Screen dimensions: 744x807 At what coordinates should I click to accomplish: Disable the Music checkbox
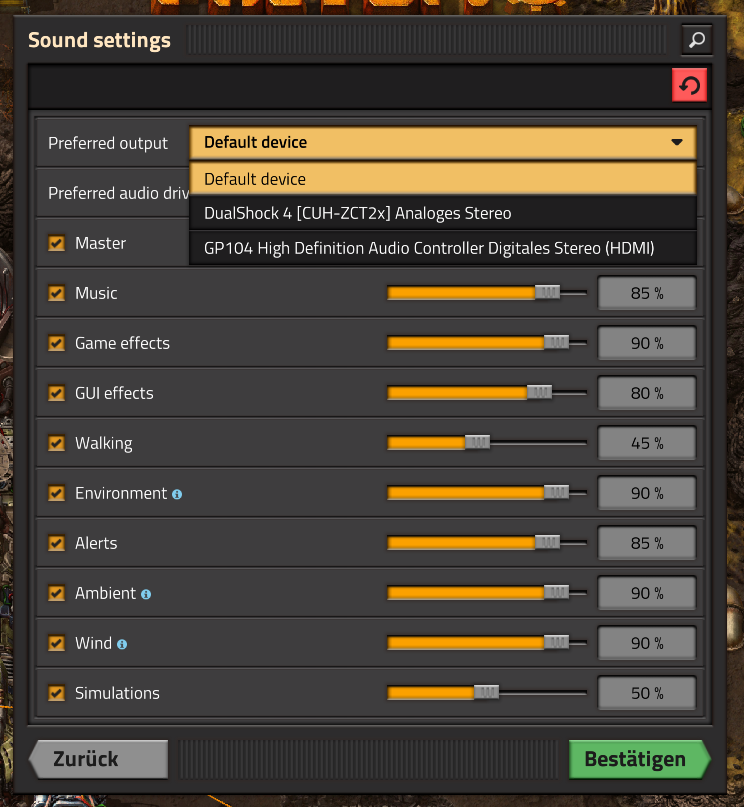pyautogui.click(x=57, y=293)
